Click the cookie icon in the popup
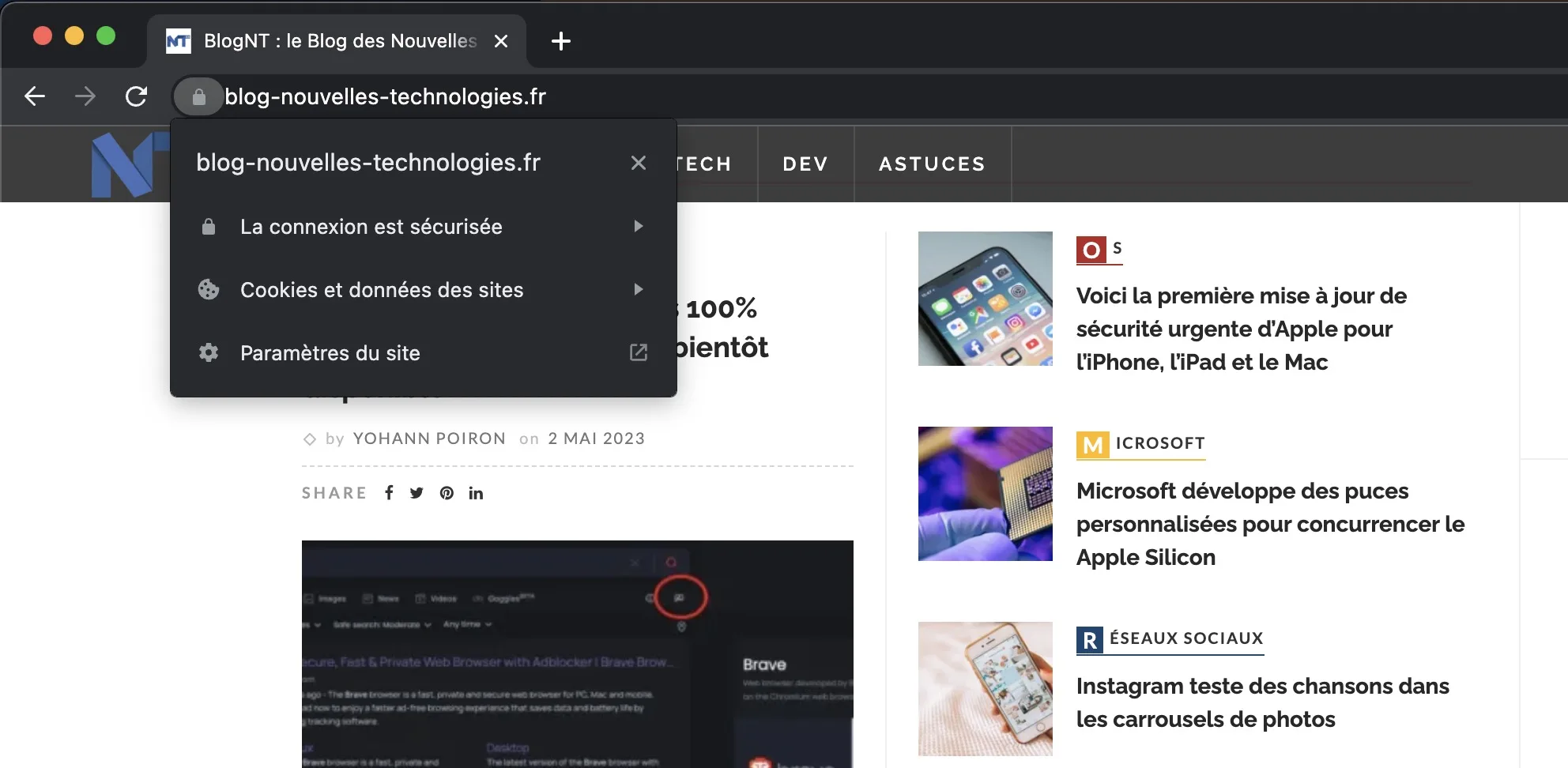Viewport: 1568px width, 768px height. point(209,289)
